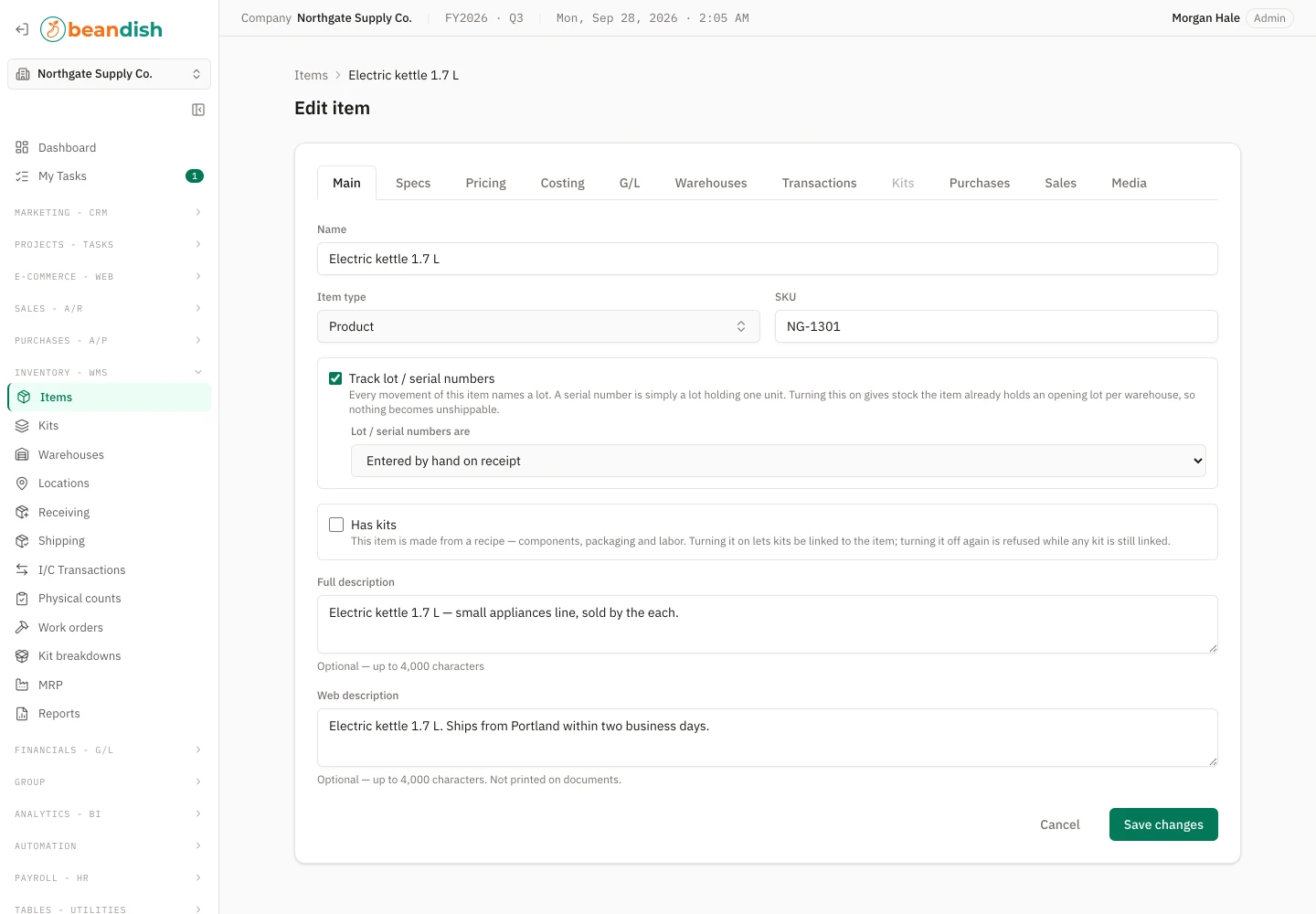This screenshot has width=1316, height=914.
Task: Open the Media tab
Action: click(x=1129, y=183)
